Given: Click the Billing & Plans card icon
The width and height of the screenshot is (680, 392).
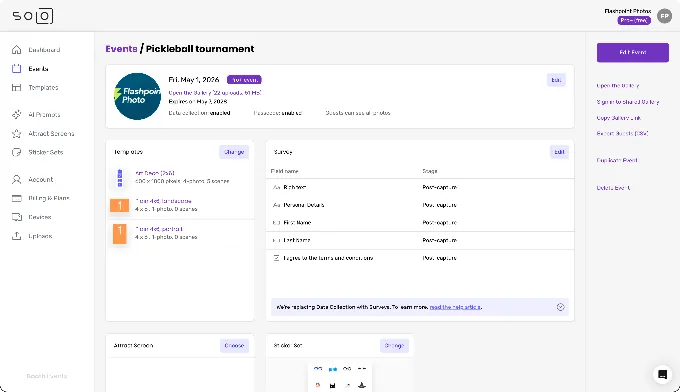Looking at the screenshot, I should coord(16,198).
